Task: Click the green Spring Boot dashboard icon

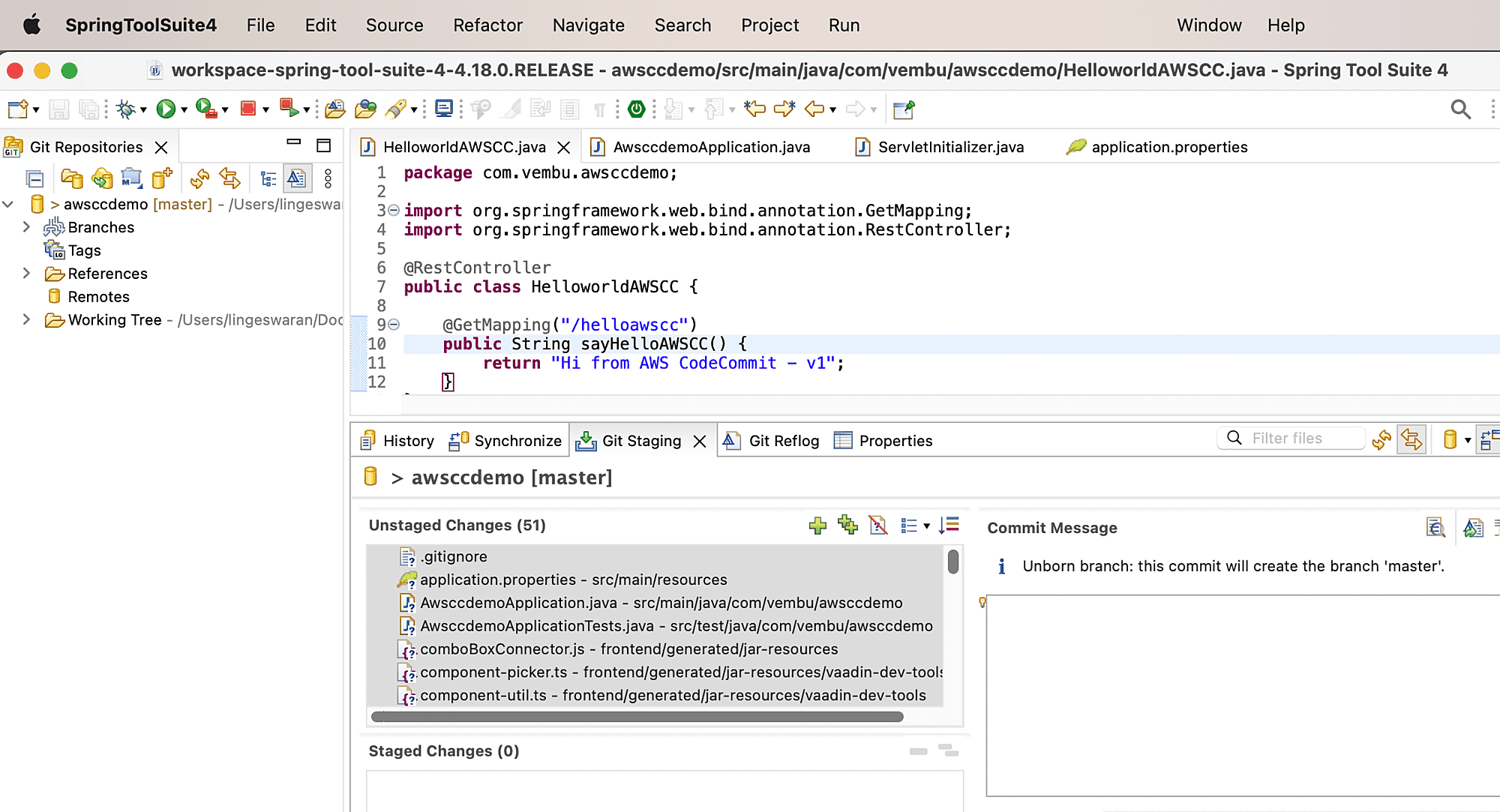Action: (x=637, y=109)
